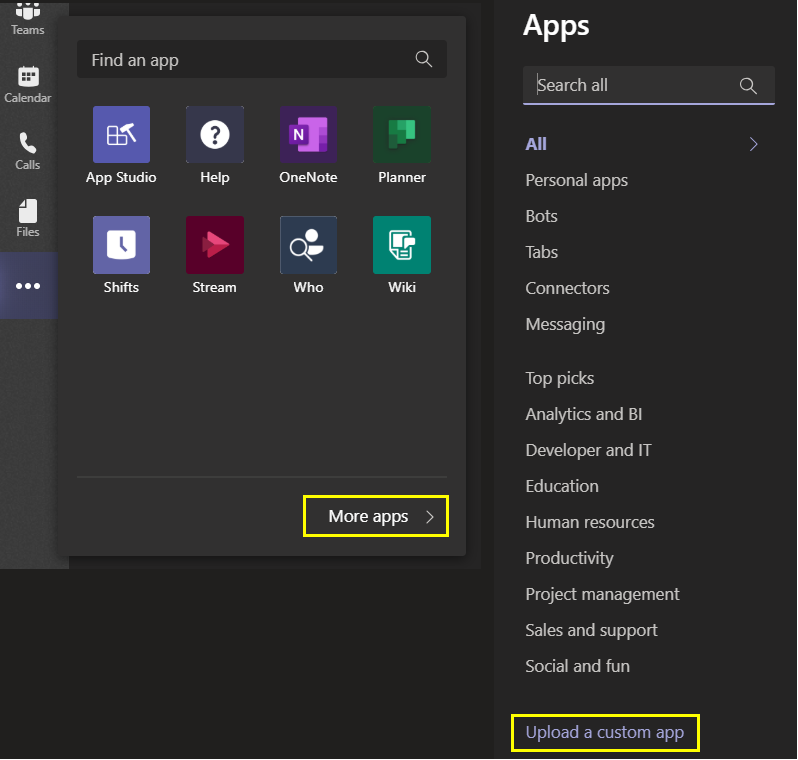Click the Find an app search field
This screenshot has width=798, height=760.
pyautogui.click(x=262, y=60)
